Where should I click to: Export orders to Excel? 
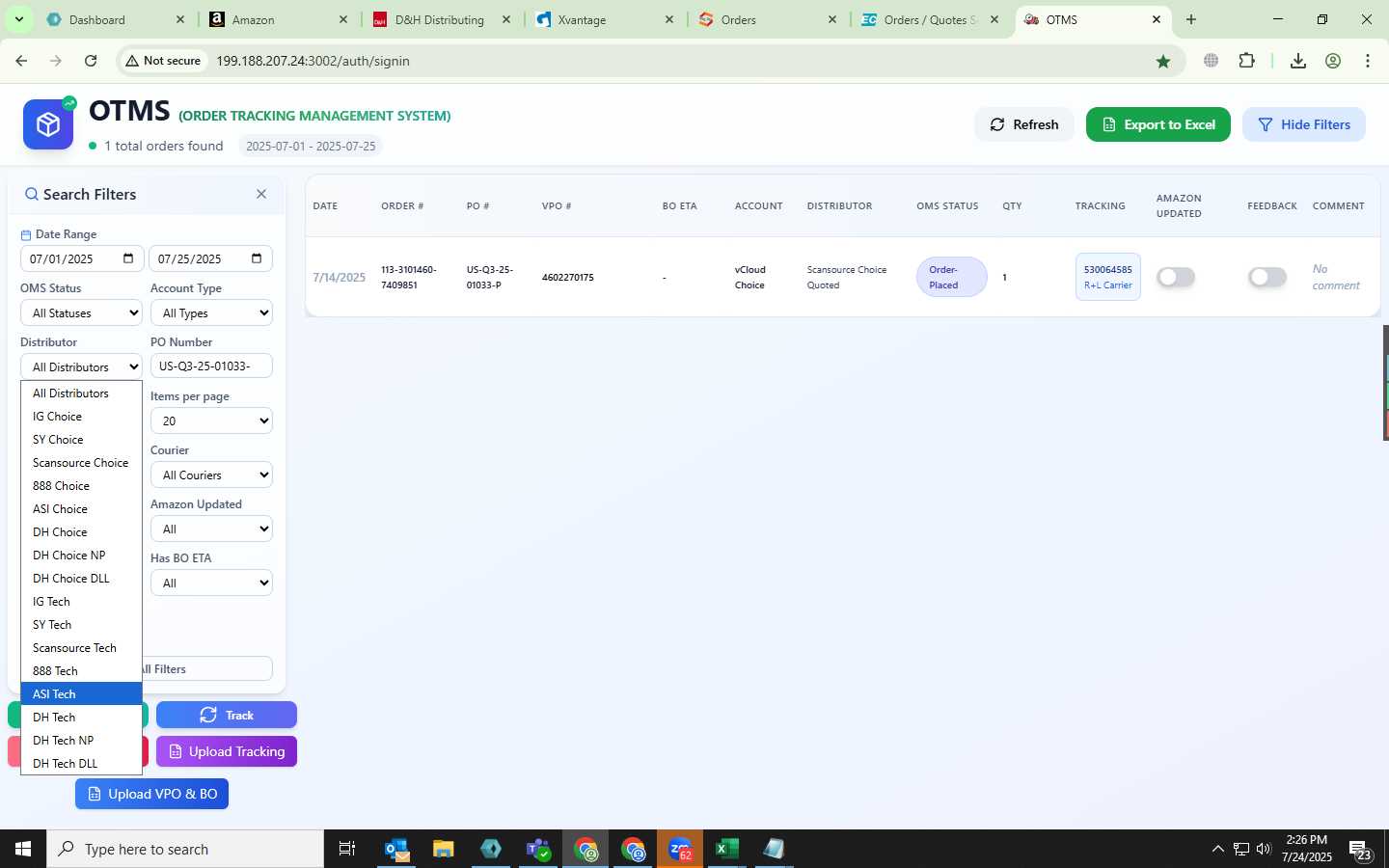click(1157, 124)
